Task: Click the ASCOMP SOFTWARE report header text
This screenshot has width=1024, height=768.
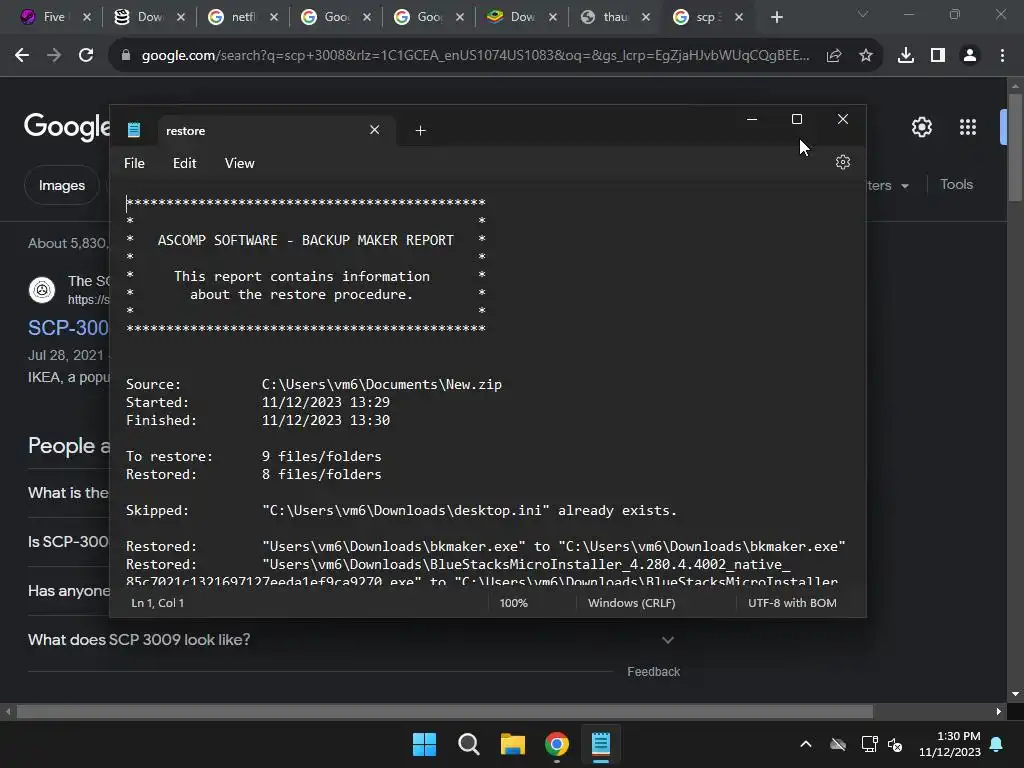Action: (306, 240)
